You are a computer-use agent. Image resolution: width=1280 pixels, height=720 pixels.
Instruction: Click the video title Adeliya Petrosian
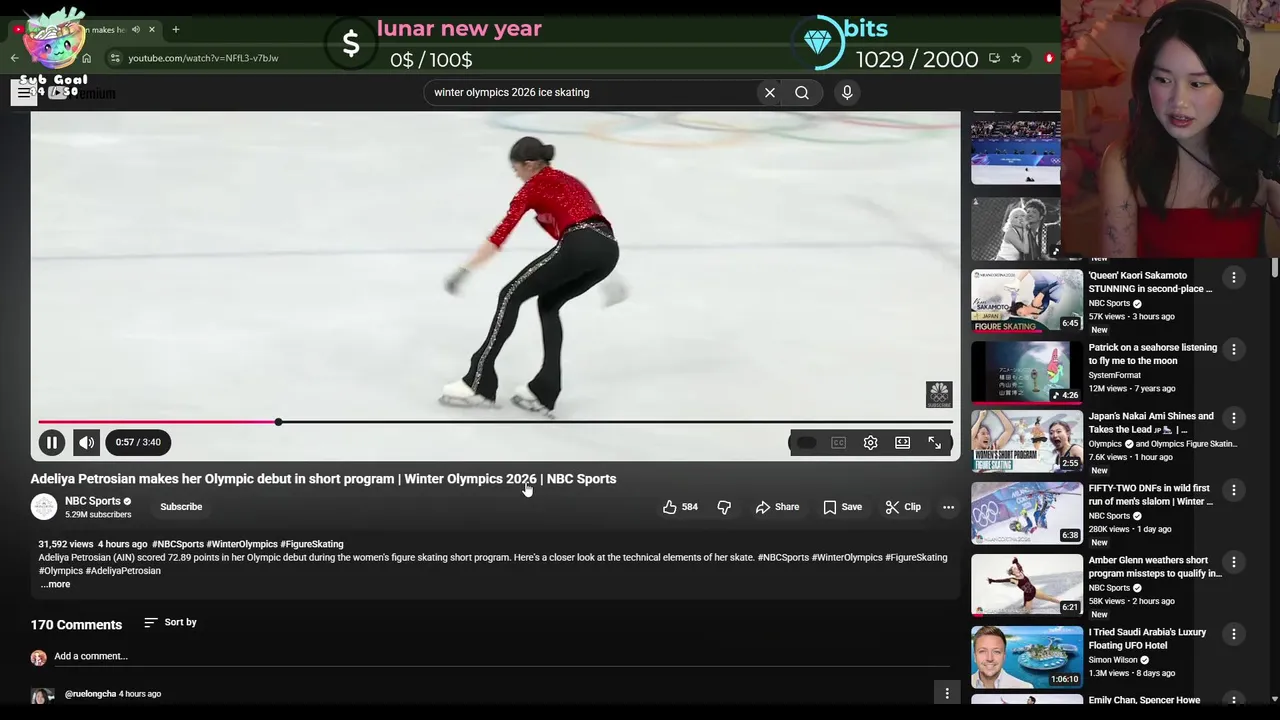coord(323,479)
